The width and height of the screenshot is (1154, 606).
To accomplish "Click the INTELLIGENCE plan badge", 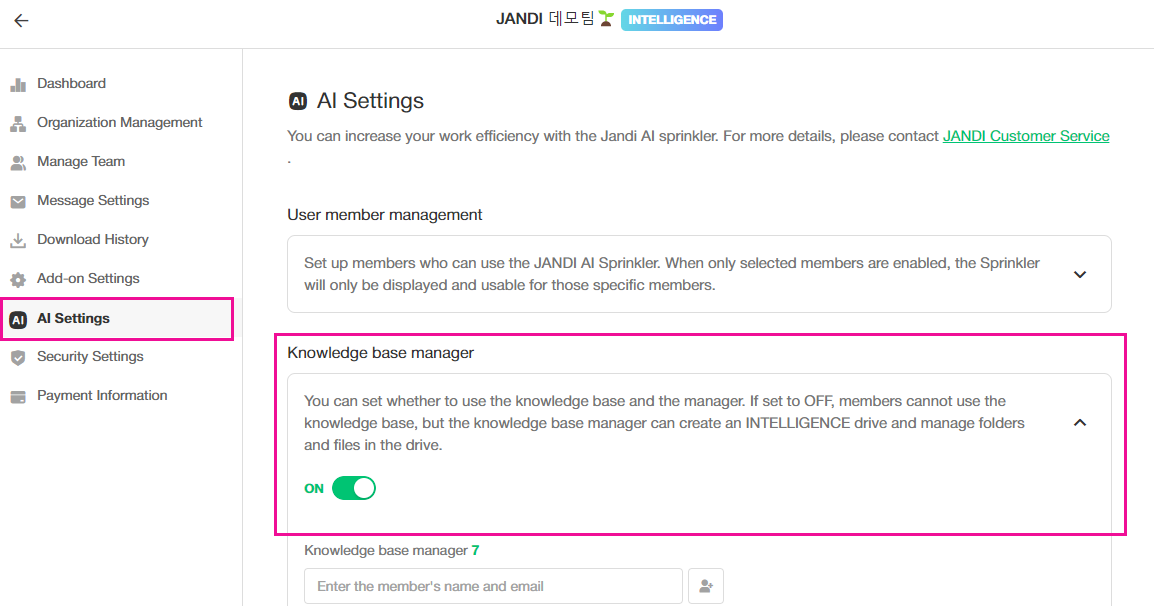I will [x=672, y=19].
